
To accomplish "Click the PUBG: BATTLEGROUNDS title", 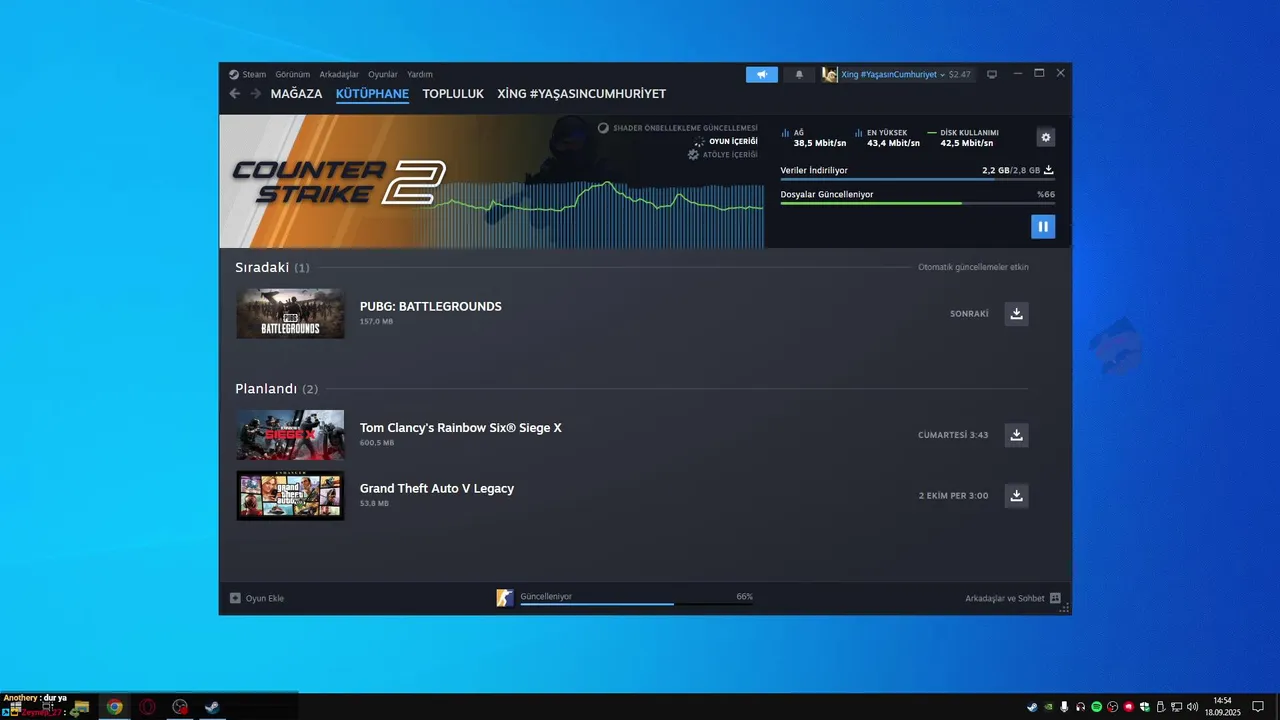I will pyautogui.click(x=431, y=306).
